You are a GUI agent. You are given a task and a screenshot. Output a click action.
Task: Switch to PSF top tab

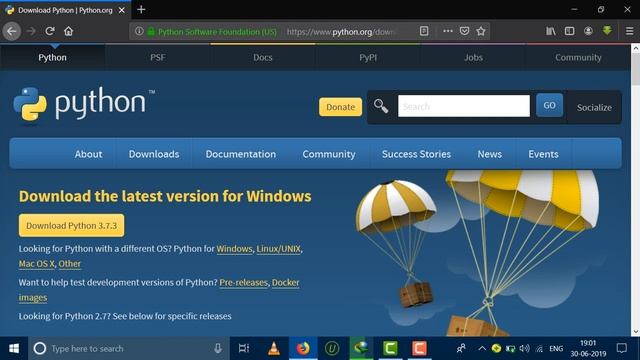click(x=158, y=58)
